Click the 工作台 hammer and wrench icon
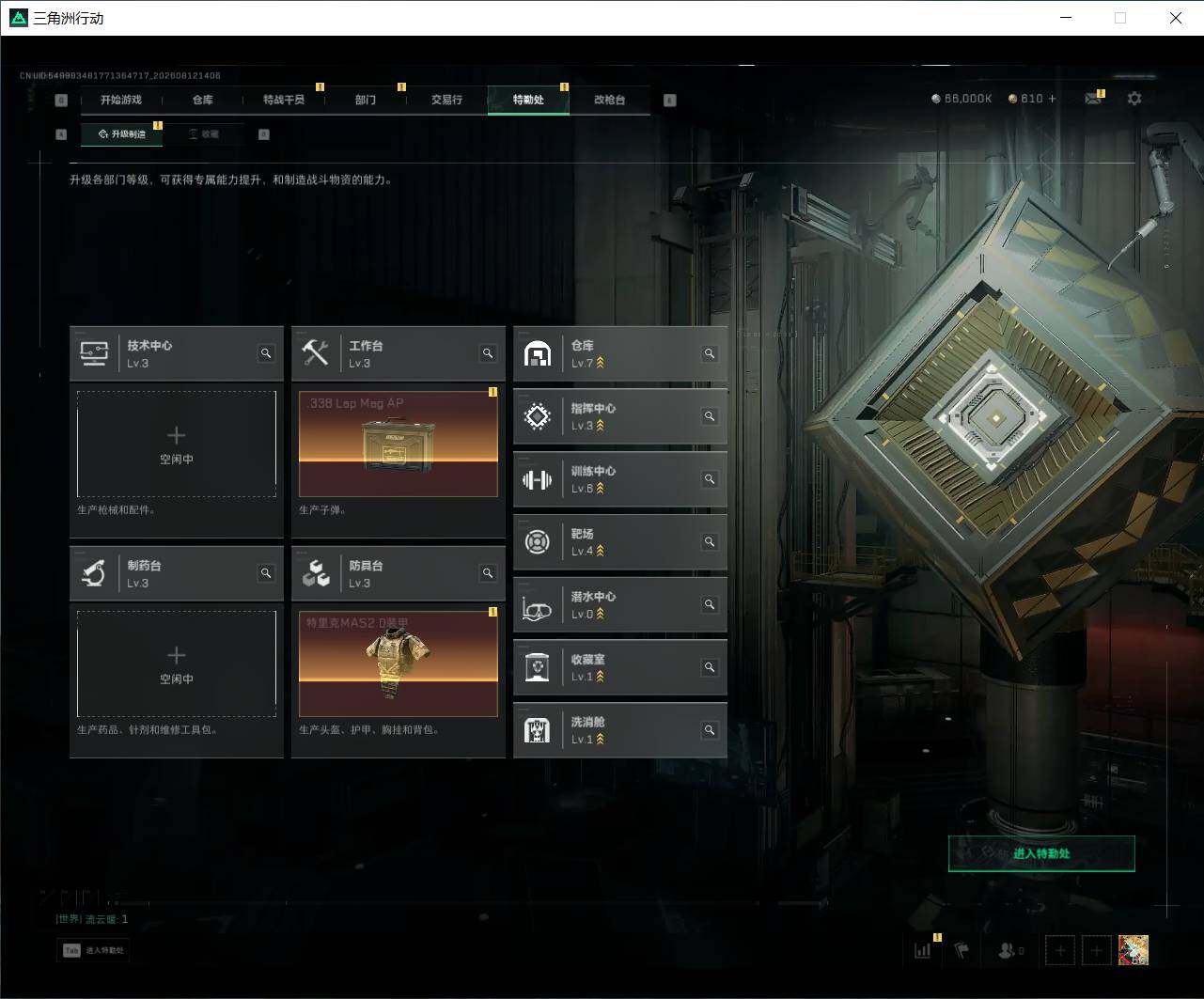 coord(316,353)
